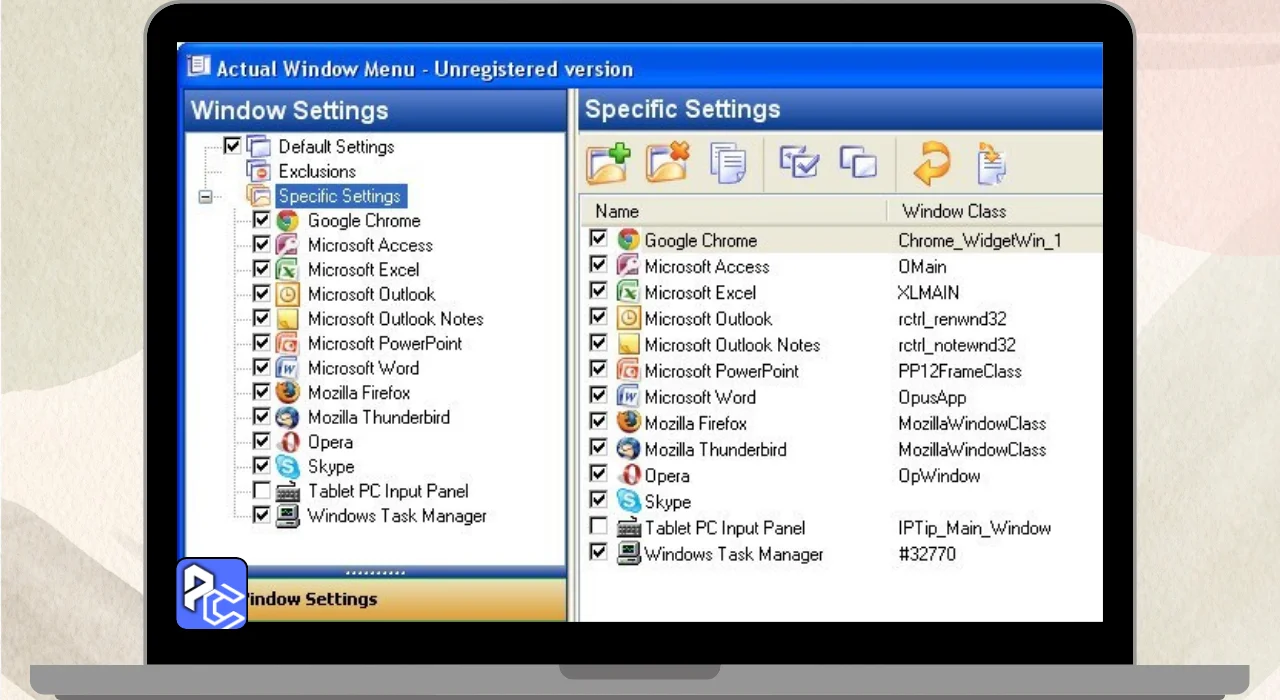The image size is (1280, 700).
Task: Uncheck Skype checkbox in the tree
Action: [261, 466]
